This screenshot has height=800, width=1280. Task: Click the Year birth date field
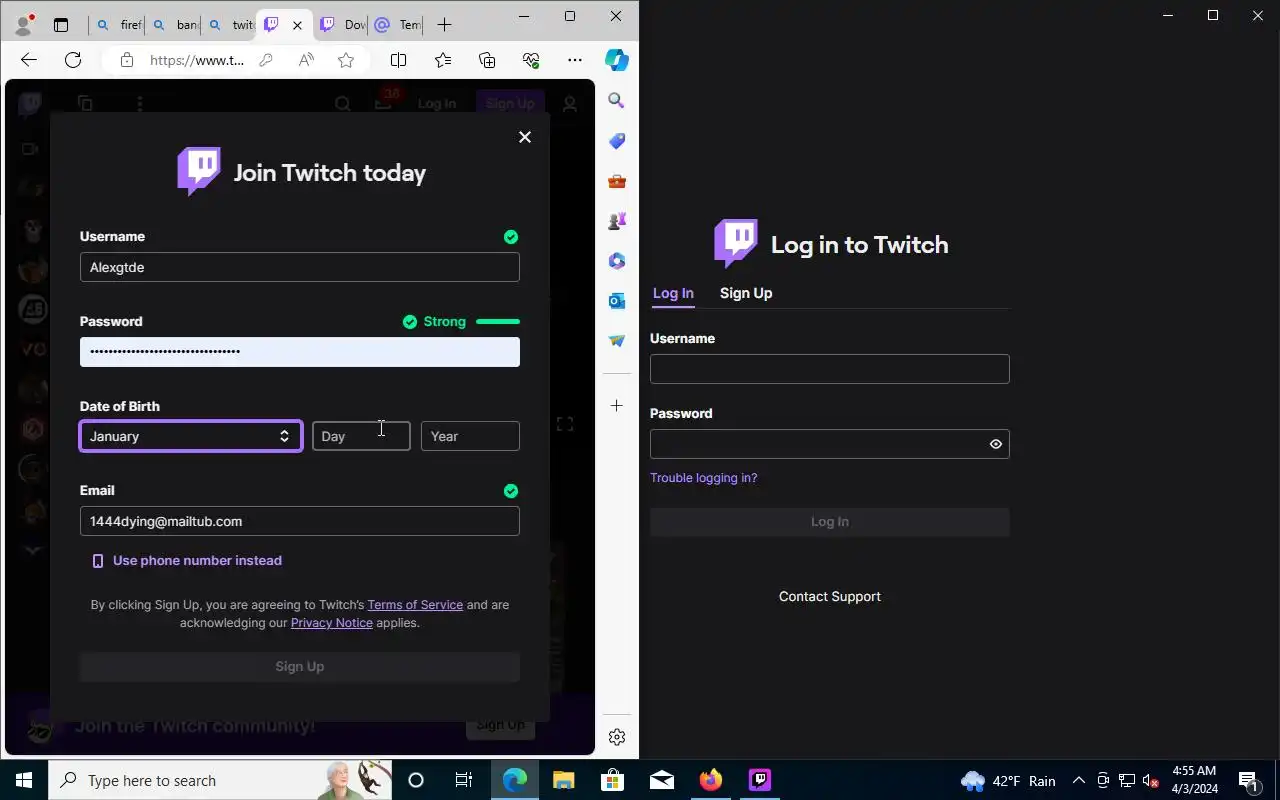point(470,436)
